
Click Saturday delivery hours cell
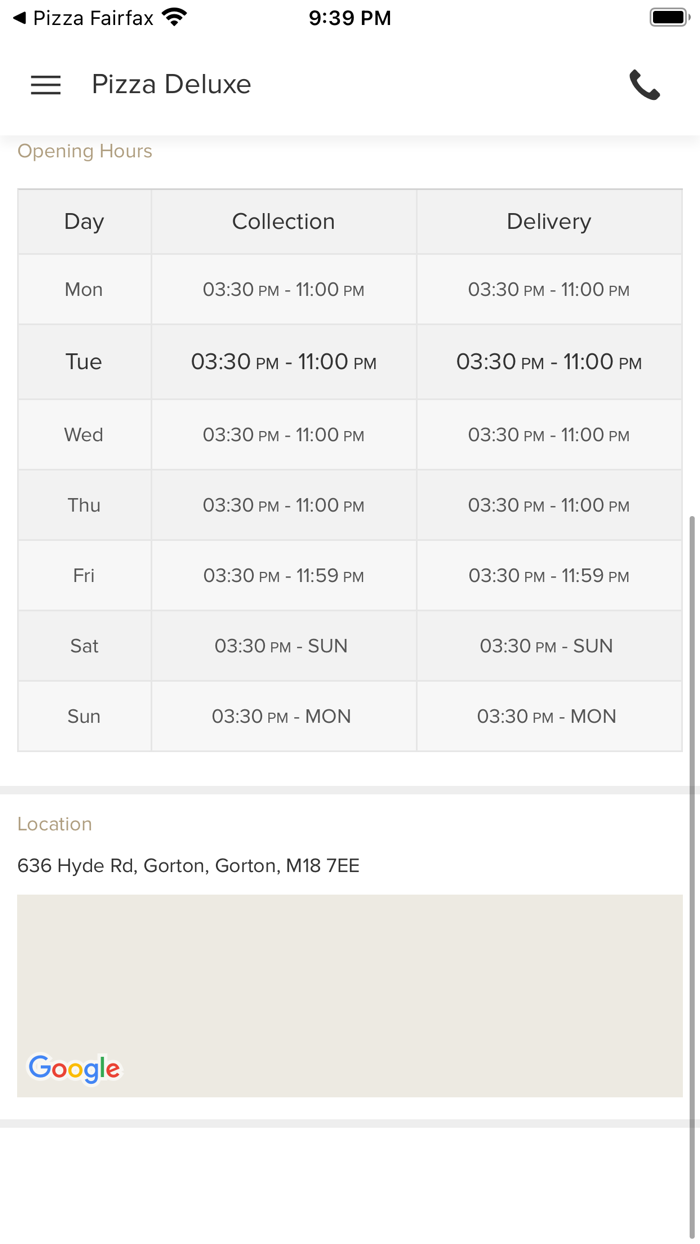pos(548,646)
